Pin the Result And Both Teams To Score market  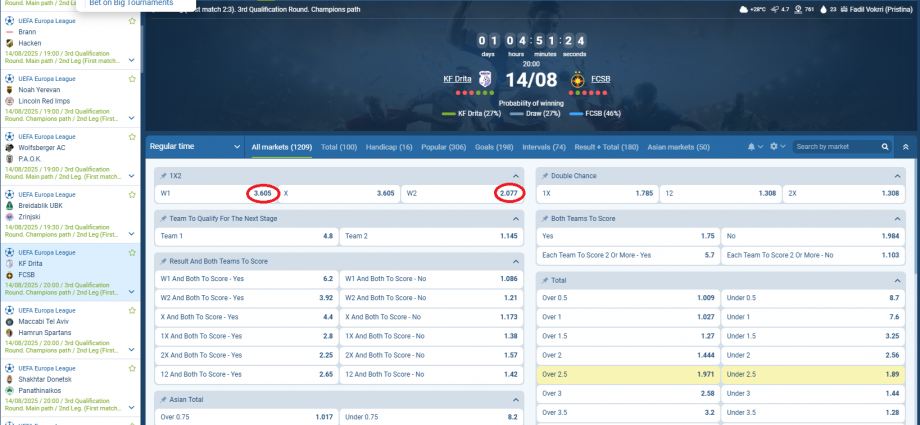(164, 261)
